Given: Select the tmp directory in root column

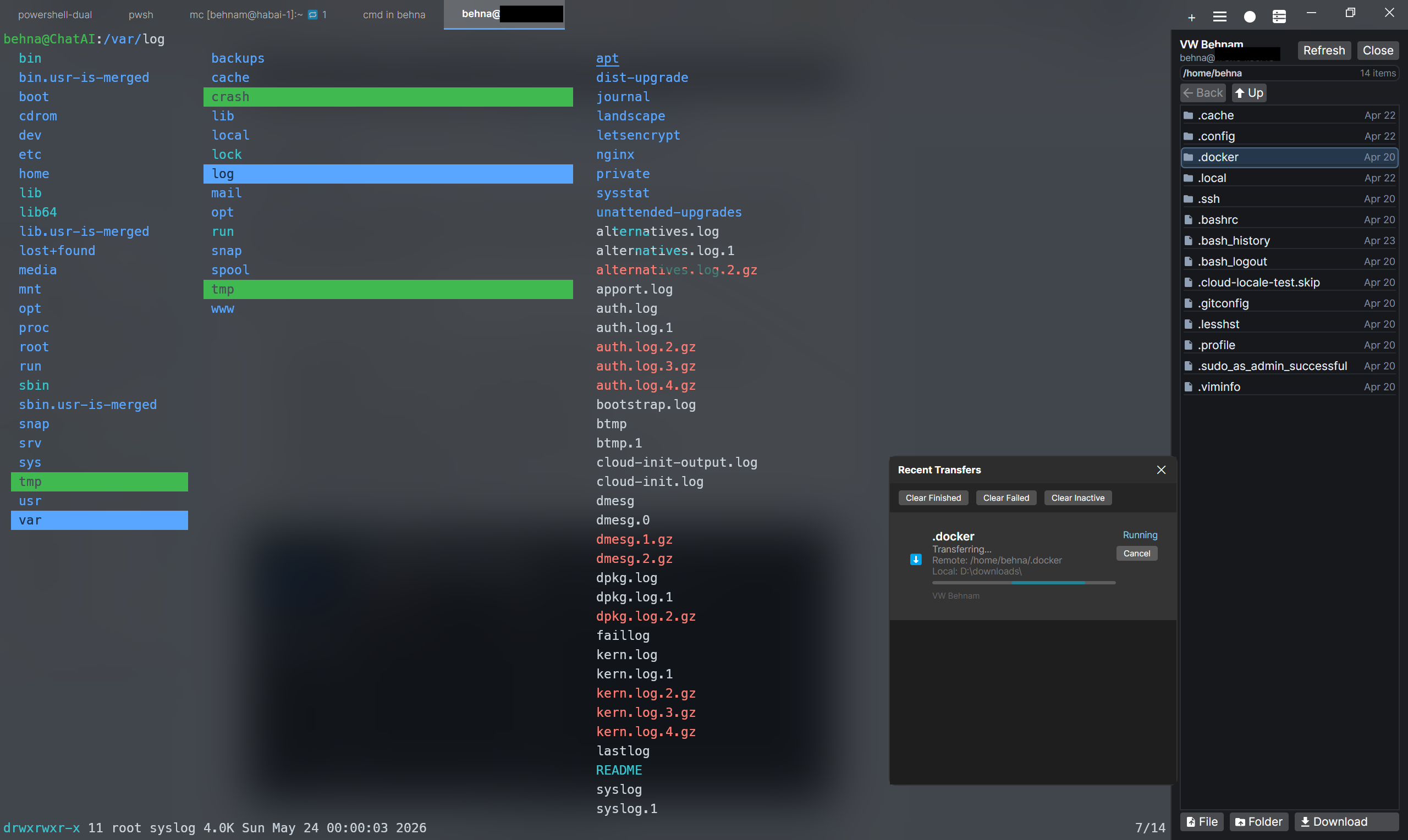Looking at the screenshot, I should pos(99,482).
